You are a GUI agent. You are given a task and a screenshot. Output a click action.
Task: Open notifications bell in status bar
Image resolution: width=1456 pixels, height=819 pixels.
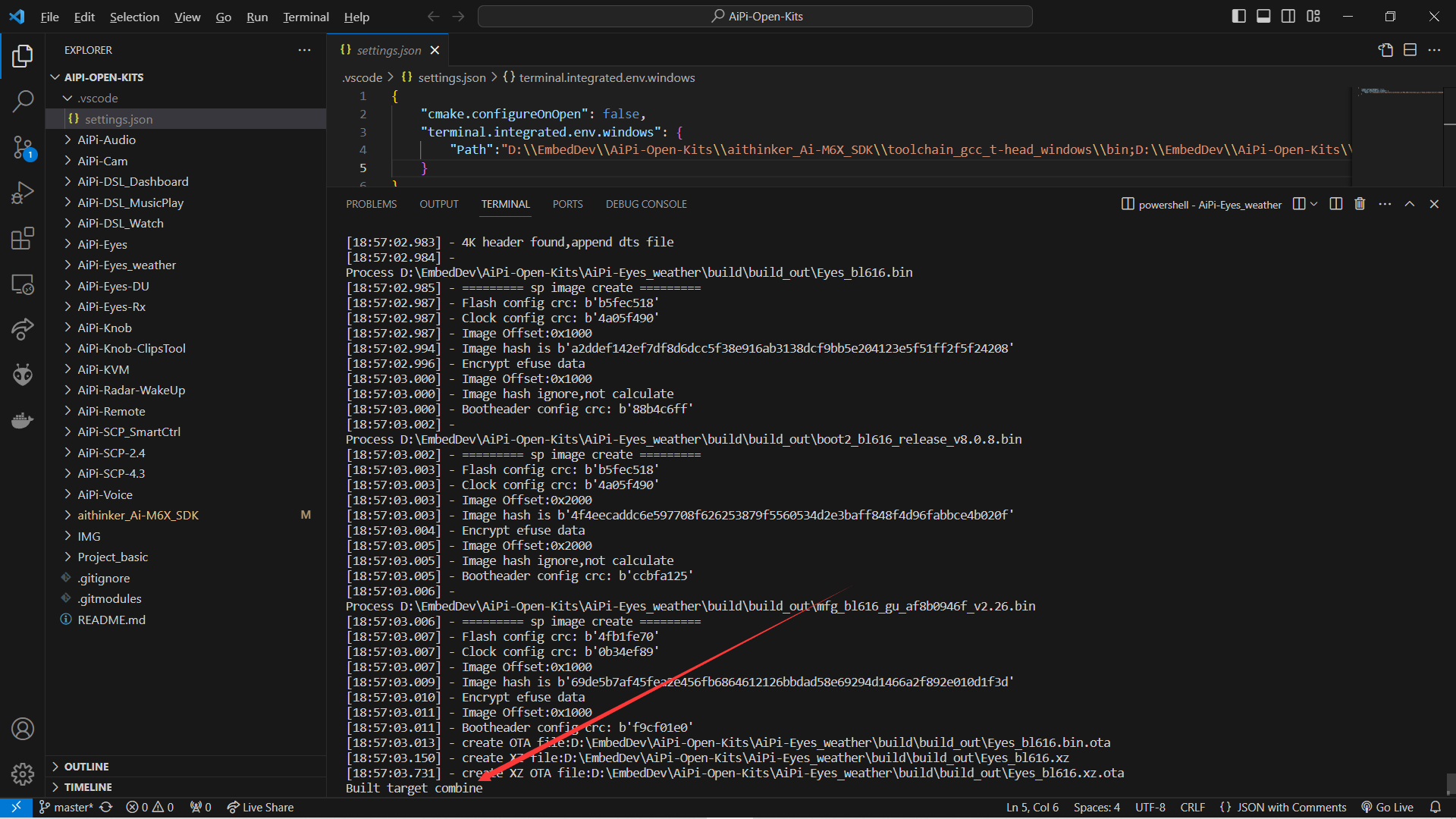pyautogui.click(x=1436, y=808)
